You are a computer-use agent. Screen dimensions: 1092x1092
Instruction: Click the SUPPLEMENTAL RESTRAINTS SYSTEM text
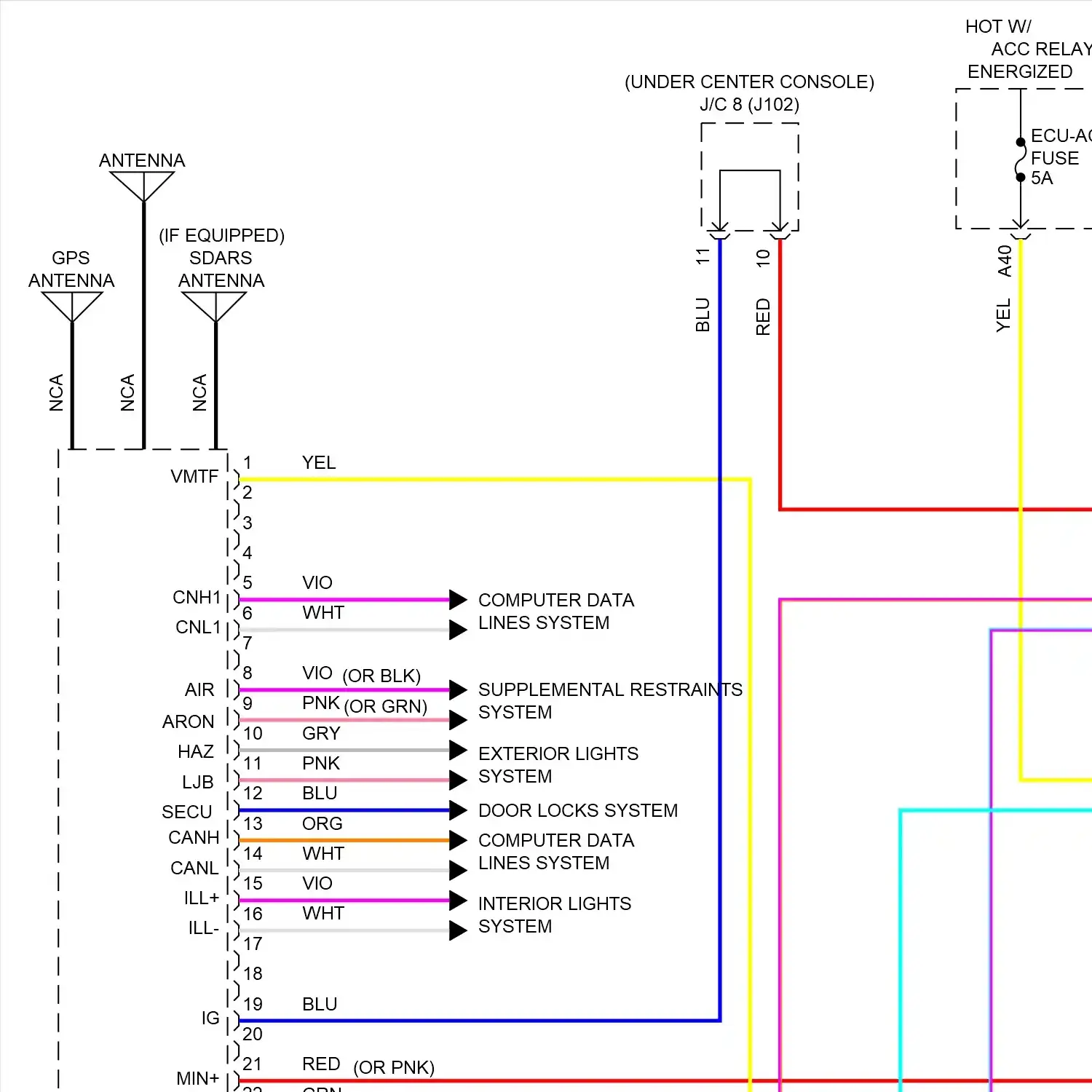(610, 700)
